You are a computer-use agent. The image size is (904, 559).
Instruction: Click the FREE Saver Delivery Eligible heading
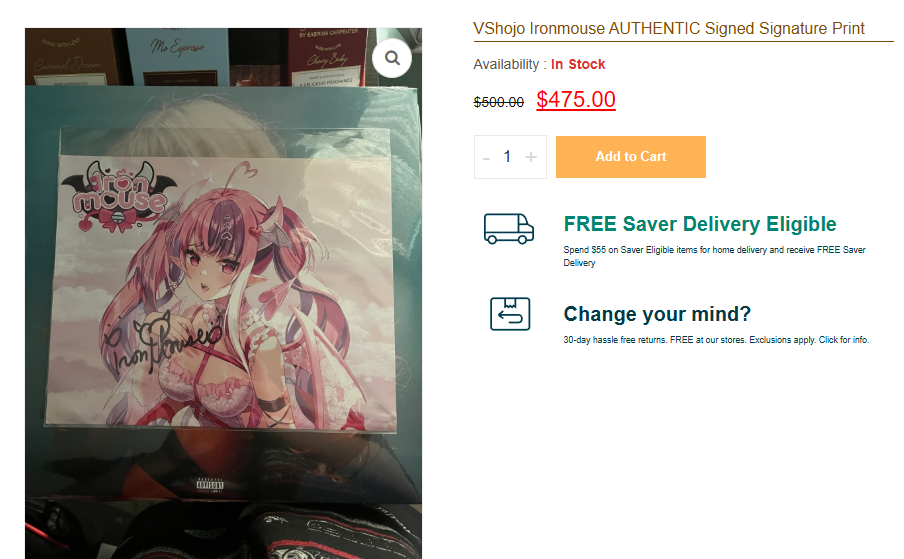700,224
